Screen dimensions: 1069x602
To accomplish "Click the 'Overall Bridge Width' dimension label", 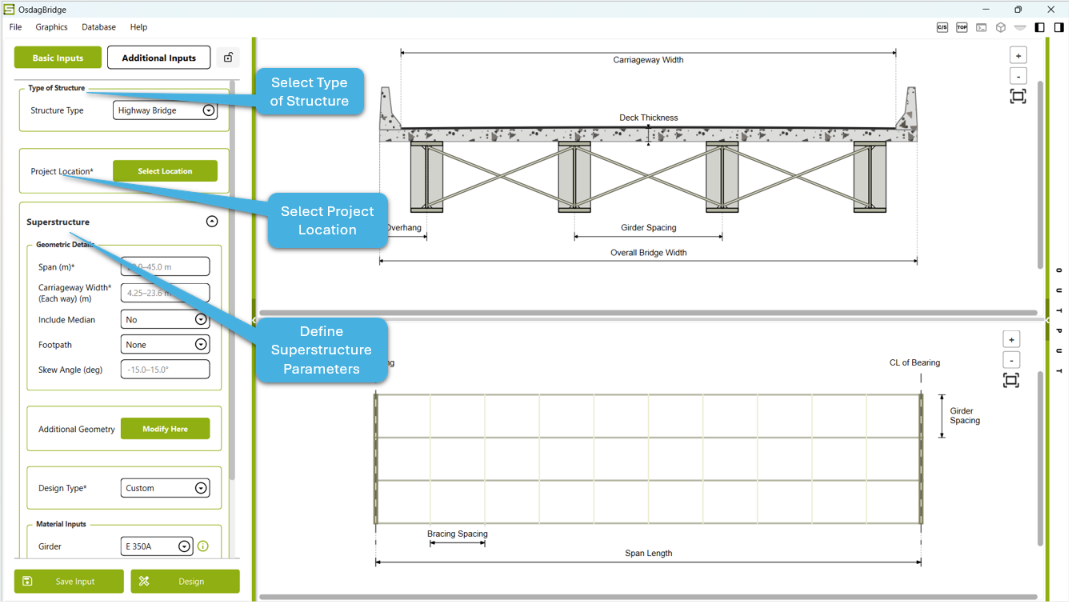I will 648,253.
